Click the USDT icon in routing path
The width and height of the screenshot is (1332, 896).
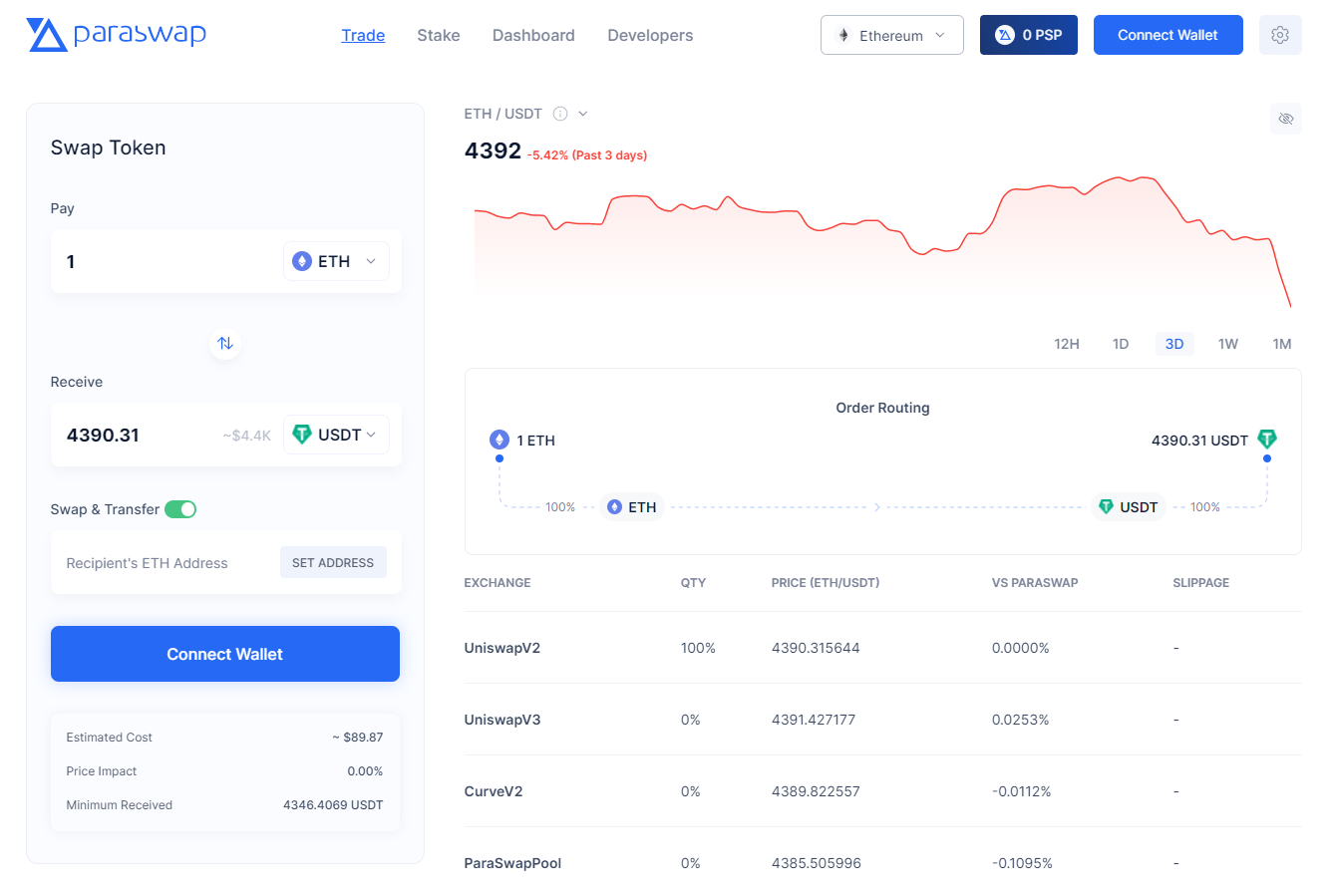pos(1106,507)
